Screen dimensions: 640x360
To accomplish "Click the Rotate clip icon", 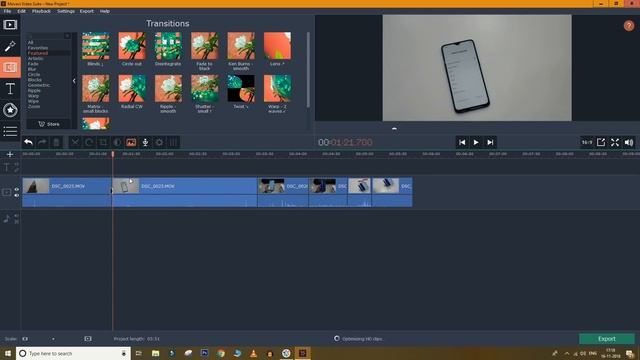I will click(x=89, y=142).
